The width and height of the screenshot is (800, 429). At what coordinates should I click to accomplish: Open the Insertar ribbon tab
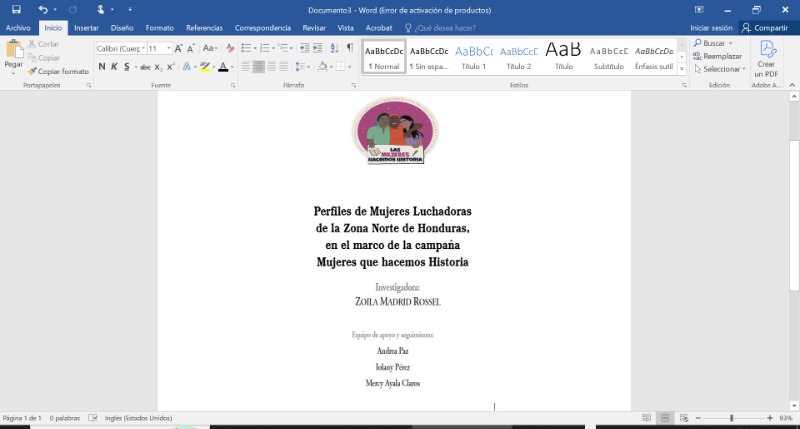tap(86, 28)
